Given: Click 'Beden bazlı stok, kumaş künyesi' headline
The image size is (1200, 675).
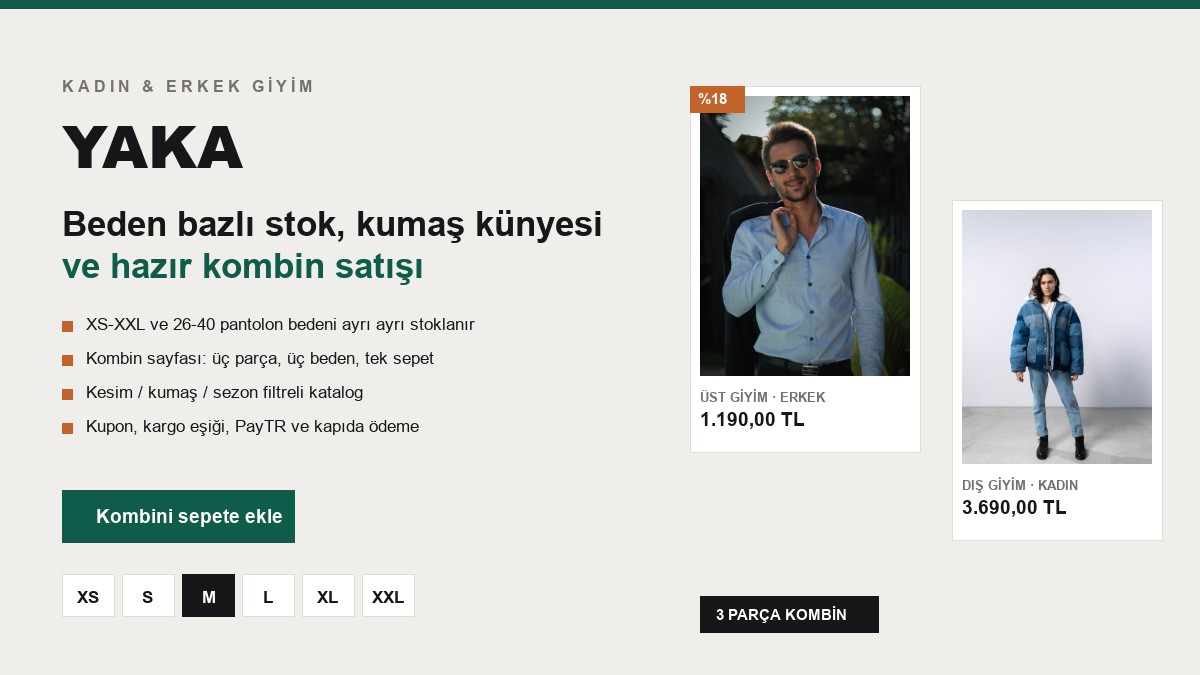Looking at the screenshot, I should click(x=332, y=224).
